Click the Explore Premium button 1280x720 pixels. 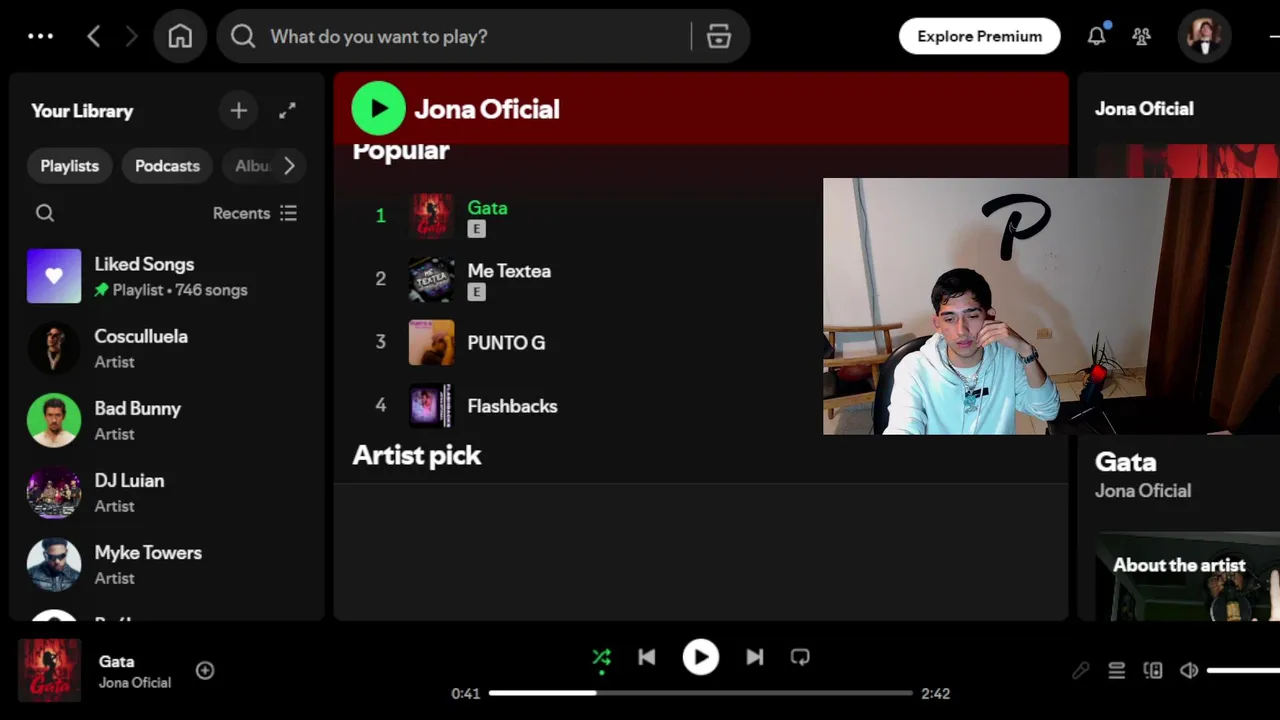[x=979, y=36]
